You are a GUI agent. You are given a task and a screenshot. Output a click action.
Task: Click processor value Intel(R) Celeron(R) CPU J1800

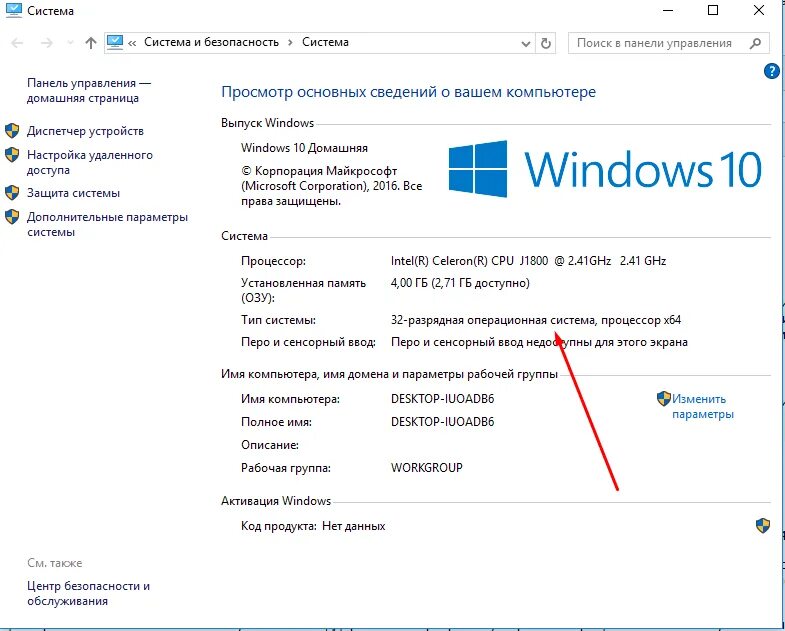pyautogui.click(x=528, y=261)
